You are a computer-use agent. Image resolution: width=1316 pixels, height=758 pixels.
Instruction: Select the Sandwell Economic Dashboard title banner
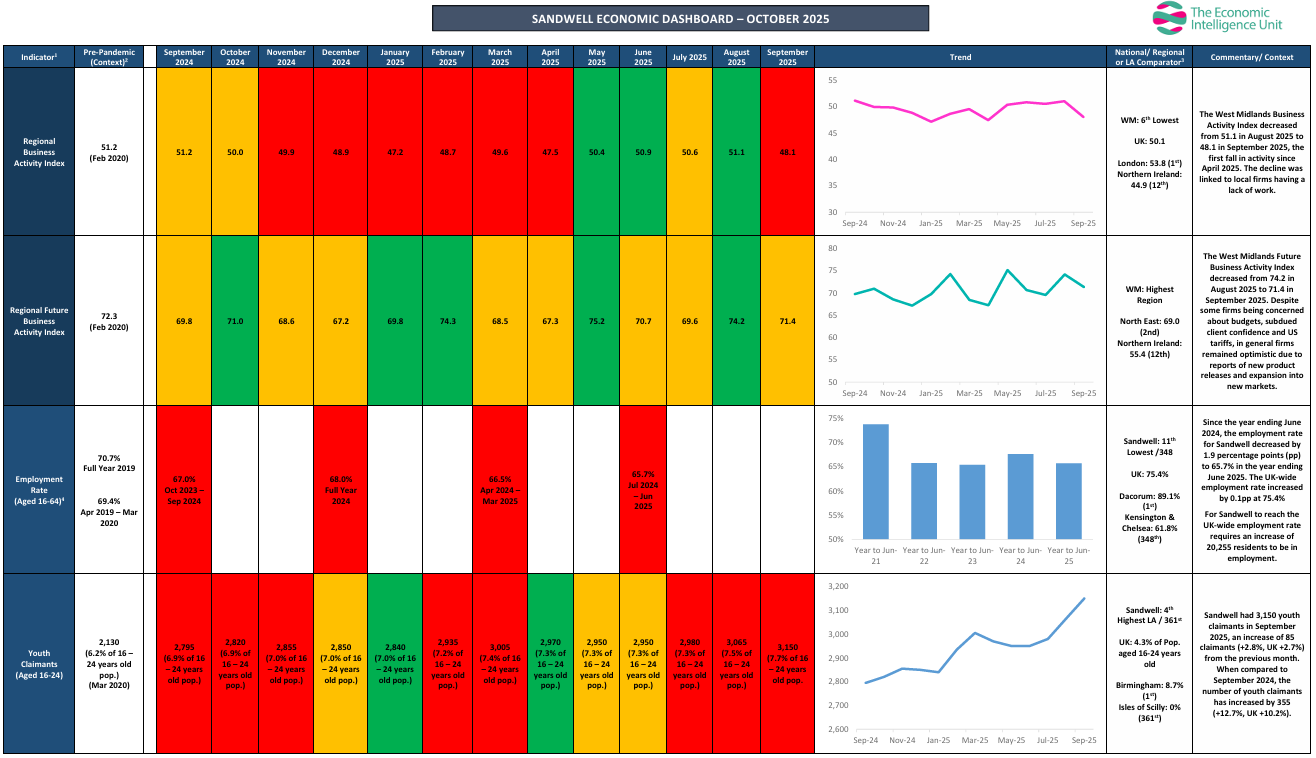click(x=680, y=18)
